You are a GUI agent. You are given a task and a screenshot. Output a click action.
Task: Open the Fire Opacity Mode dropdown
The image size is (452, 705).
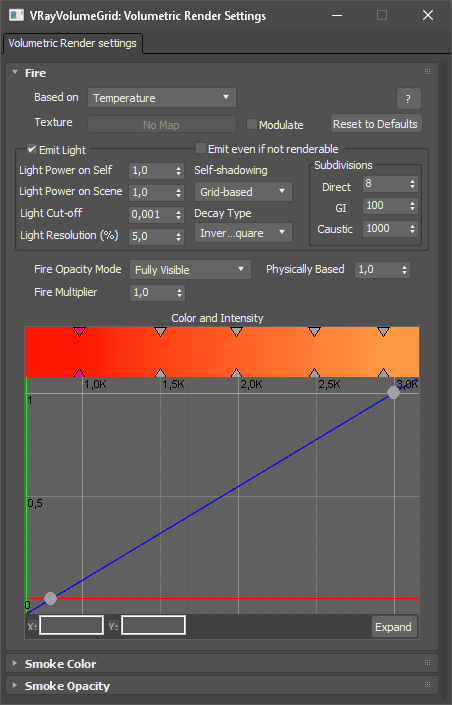[190, 269]
